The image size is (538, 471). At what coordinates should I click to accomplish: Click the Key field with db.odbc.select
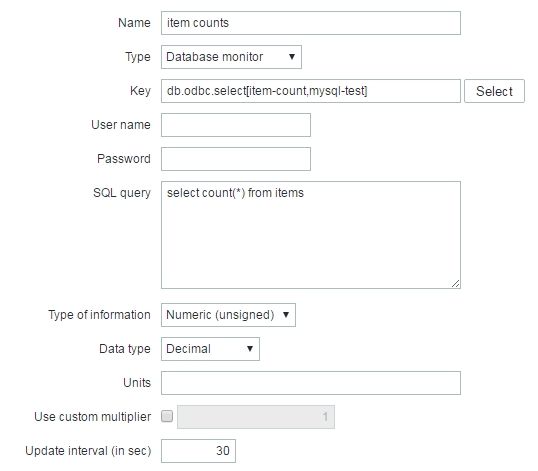[x=311, y=91]
